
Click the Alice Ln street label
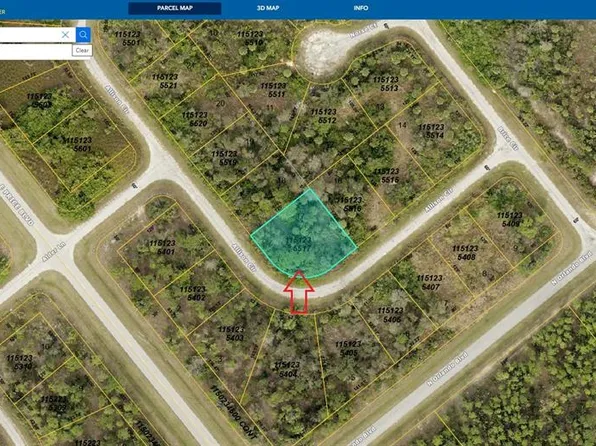54,252
